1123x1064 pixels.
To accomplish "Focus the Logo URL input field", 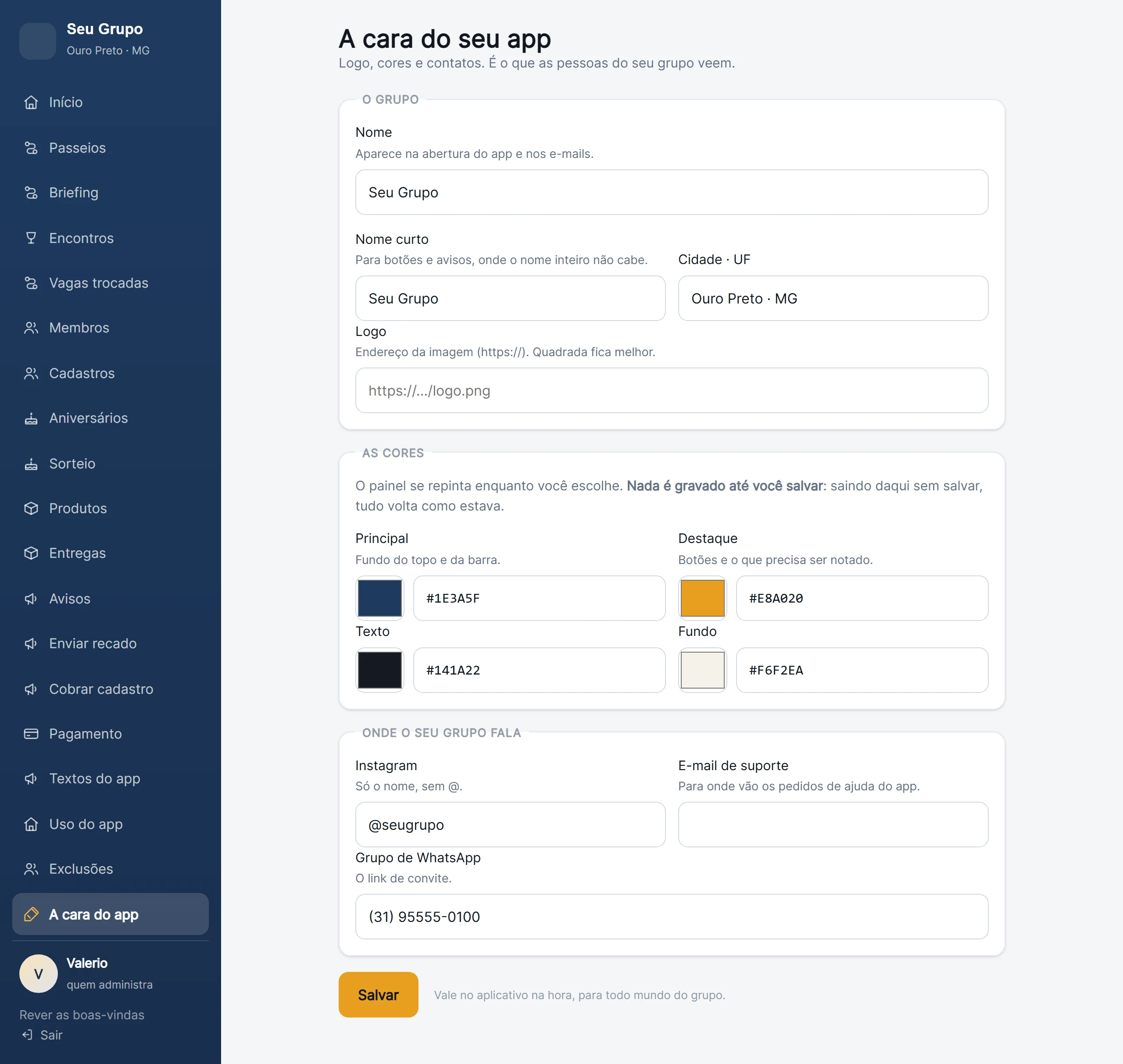I will click(672, 391).
